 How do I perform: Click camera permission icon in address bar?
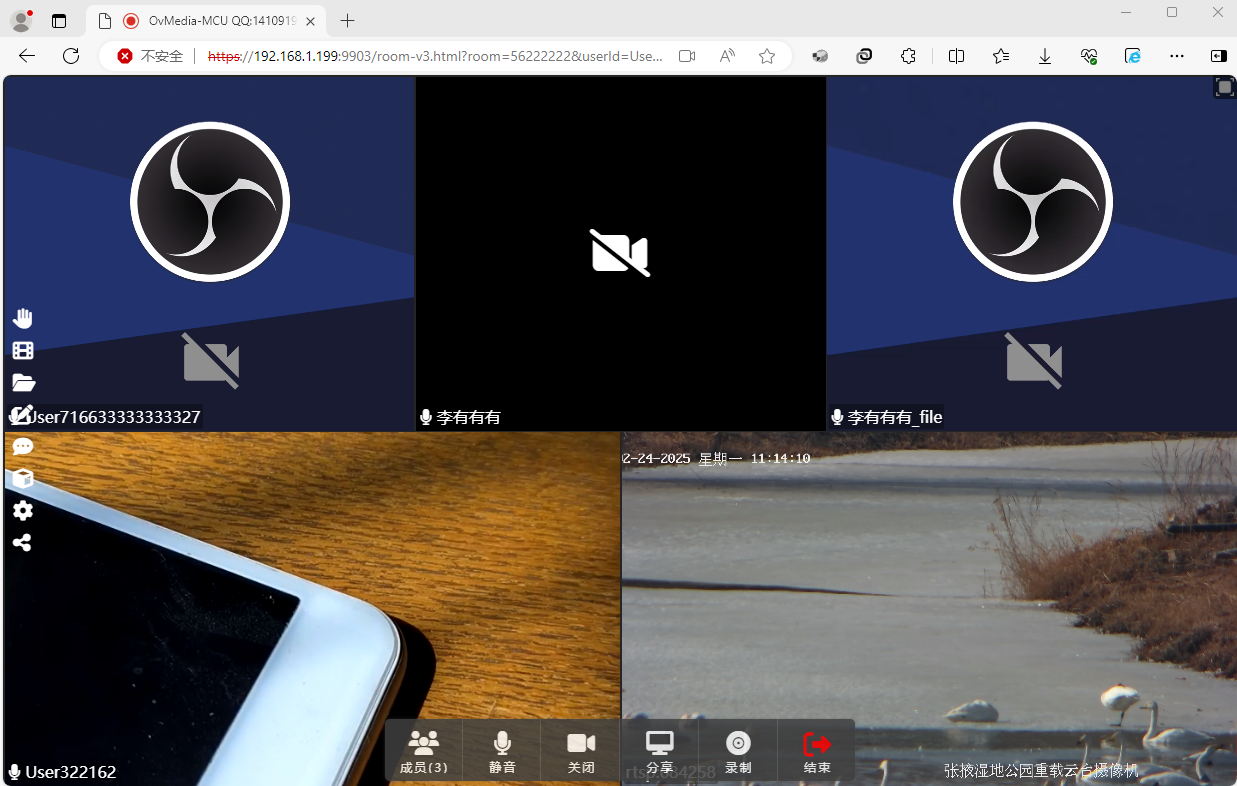point(687,56)
